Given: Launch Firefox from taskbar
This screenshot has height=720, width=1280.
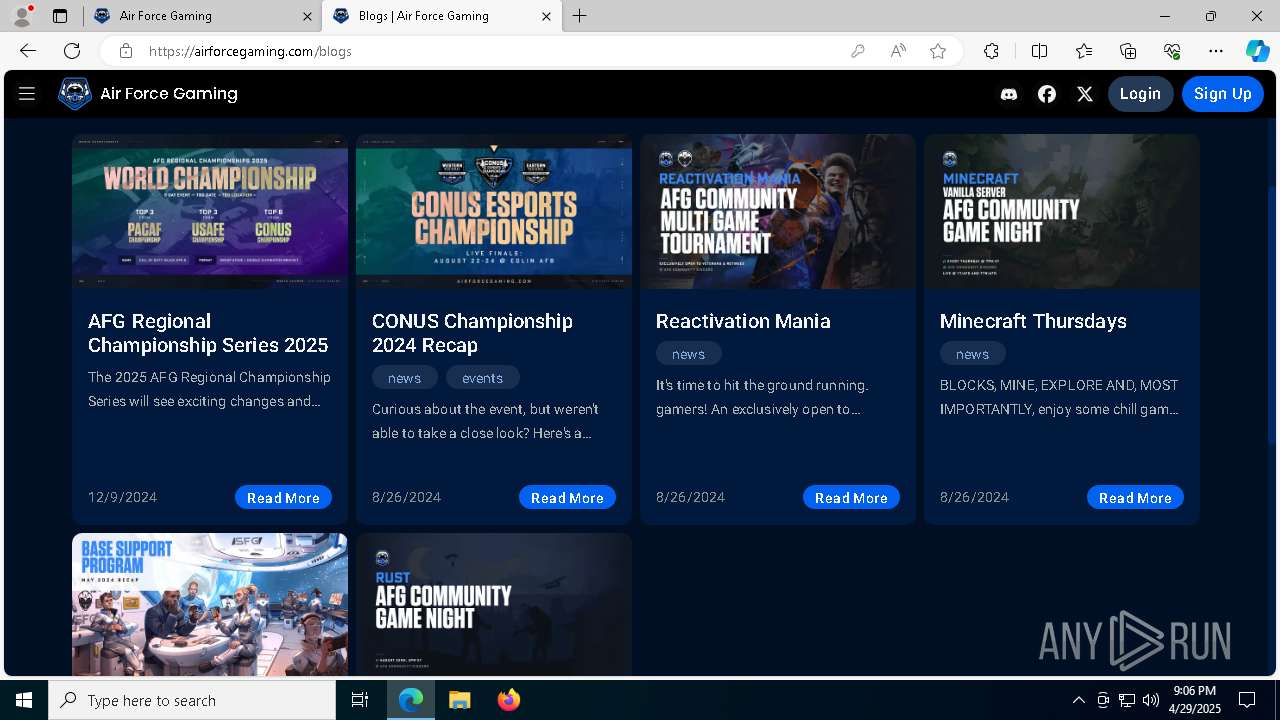Looking at the screenshot, I should (x=508, y=700).
